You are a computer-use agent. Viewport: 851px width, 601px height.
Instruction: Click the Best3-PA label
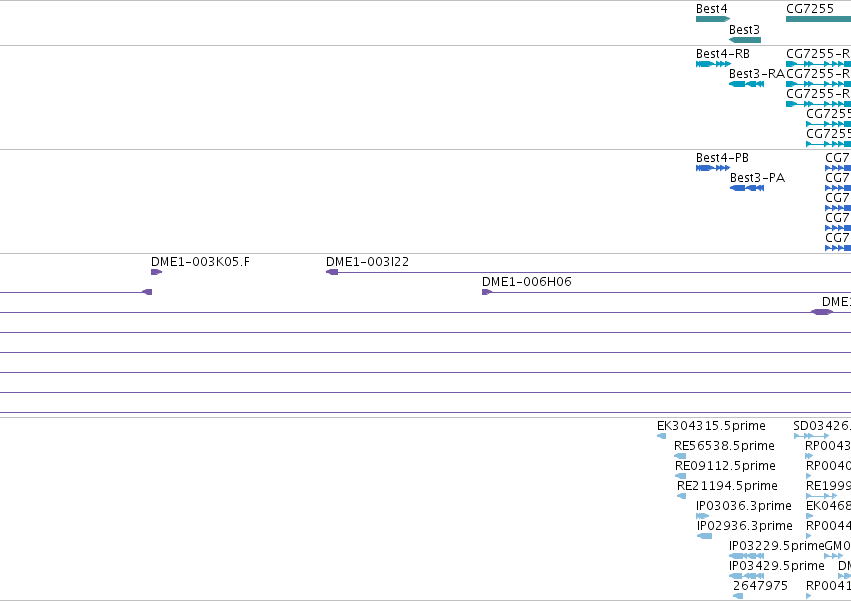757,178
